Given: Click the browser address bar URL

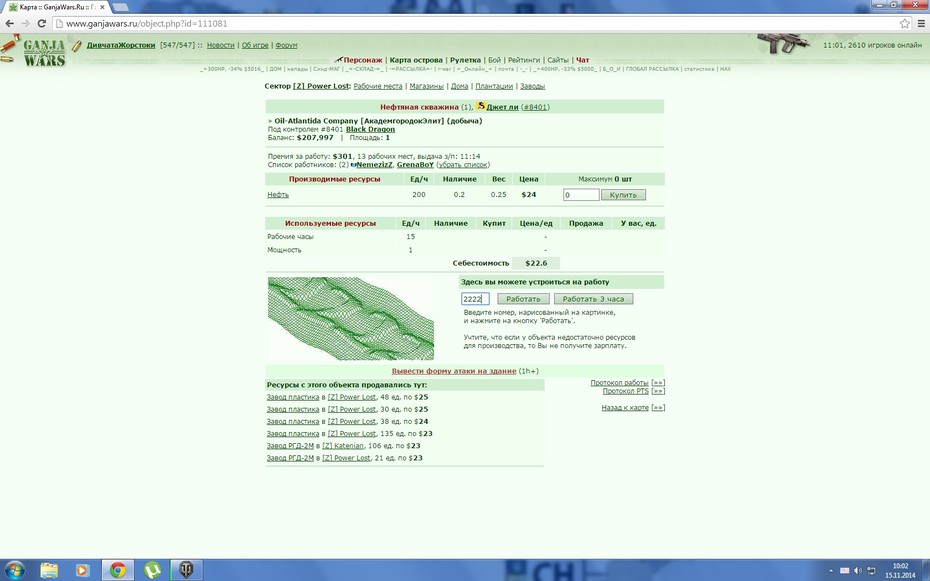Looking at the screenshot, I should 146,24.
